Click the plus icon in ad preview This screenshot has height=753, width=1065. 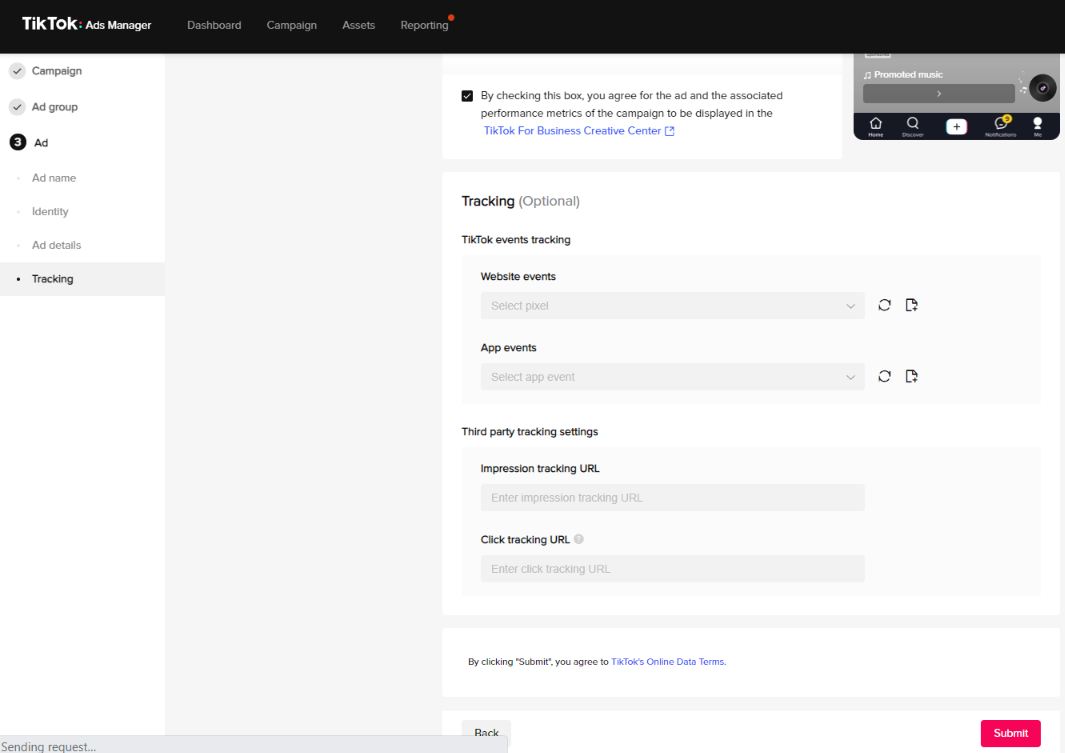(x=956, y=126)
